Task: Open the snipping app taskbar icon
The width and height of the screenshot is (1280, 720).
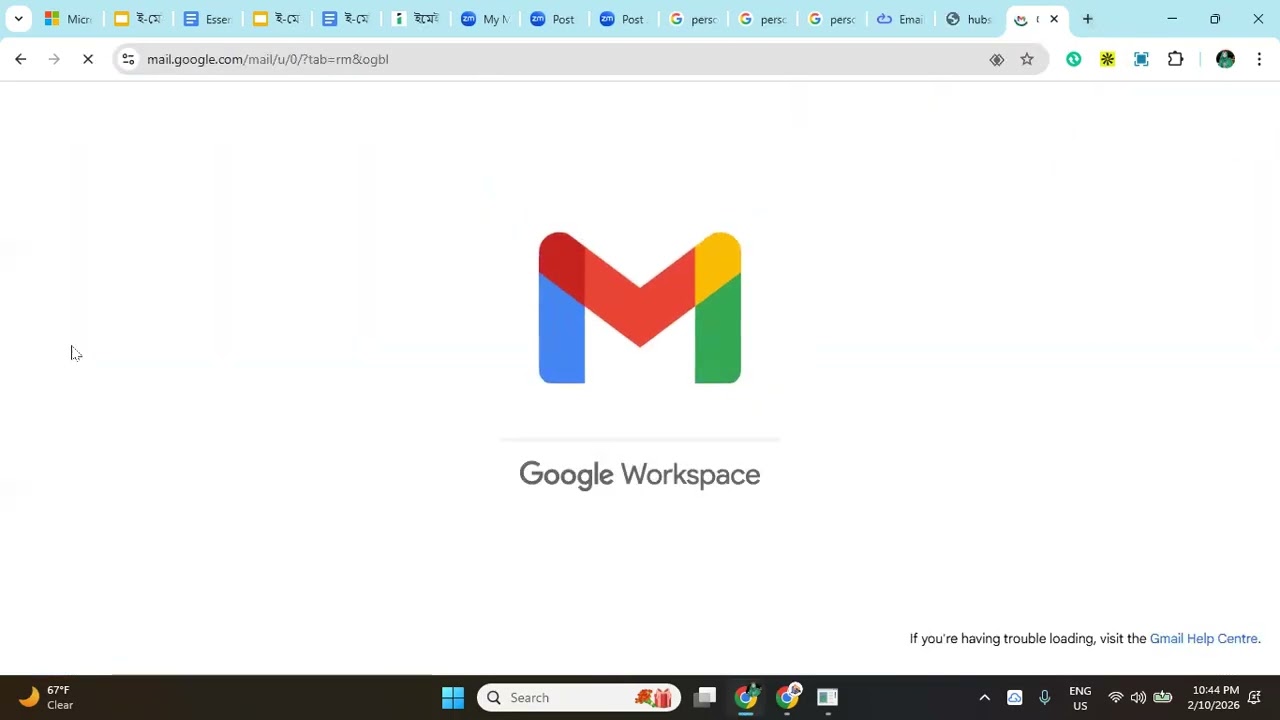Action: 827,697
